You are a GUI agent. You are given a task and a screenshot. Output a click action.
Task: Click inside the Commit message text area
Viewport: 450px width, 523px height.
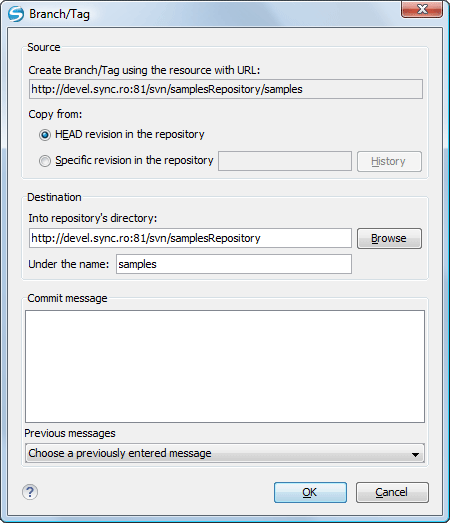(x=225, y=367)
